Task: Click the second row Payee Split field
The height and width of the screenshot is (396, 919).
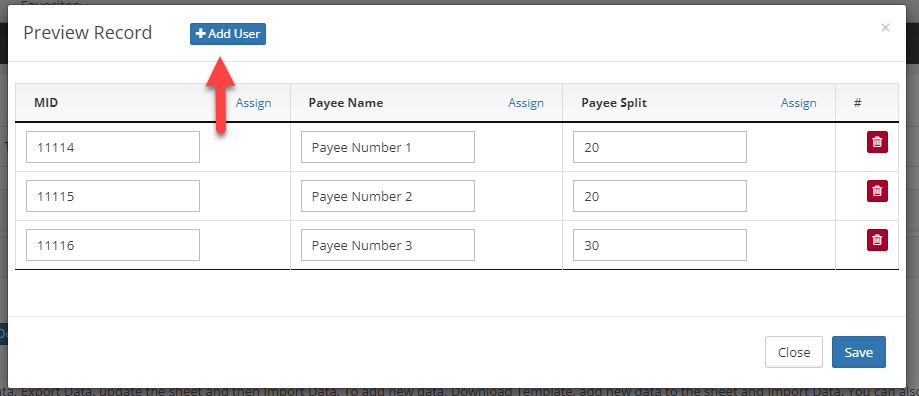Action: (660, 196)
